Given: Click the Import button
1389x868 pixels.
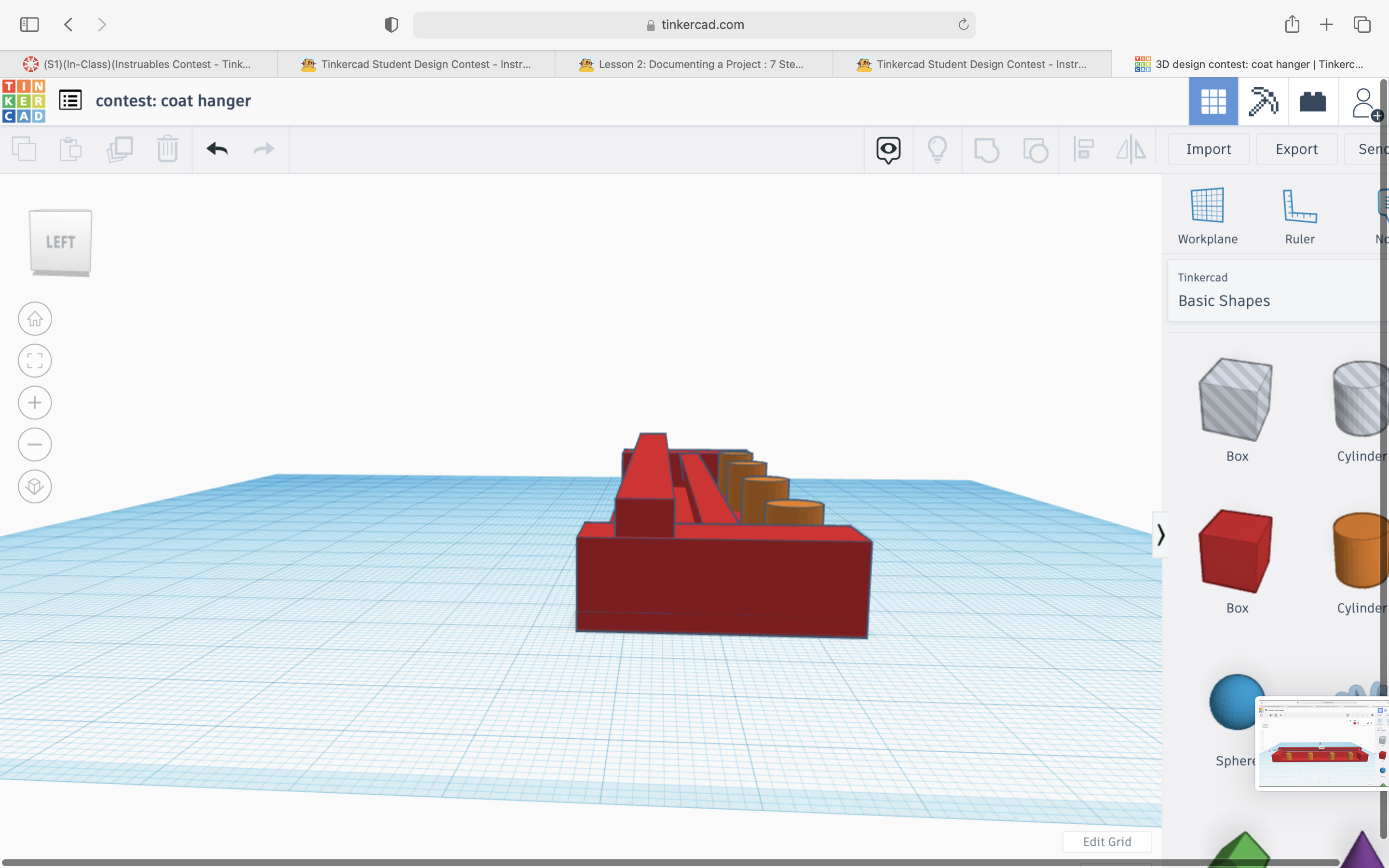Looking at the screenshot, I should click(1208, 149).
